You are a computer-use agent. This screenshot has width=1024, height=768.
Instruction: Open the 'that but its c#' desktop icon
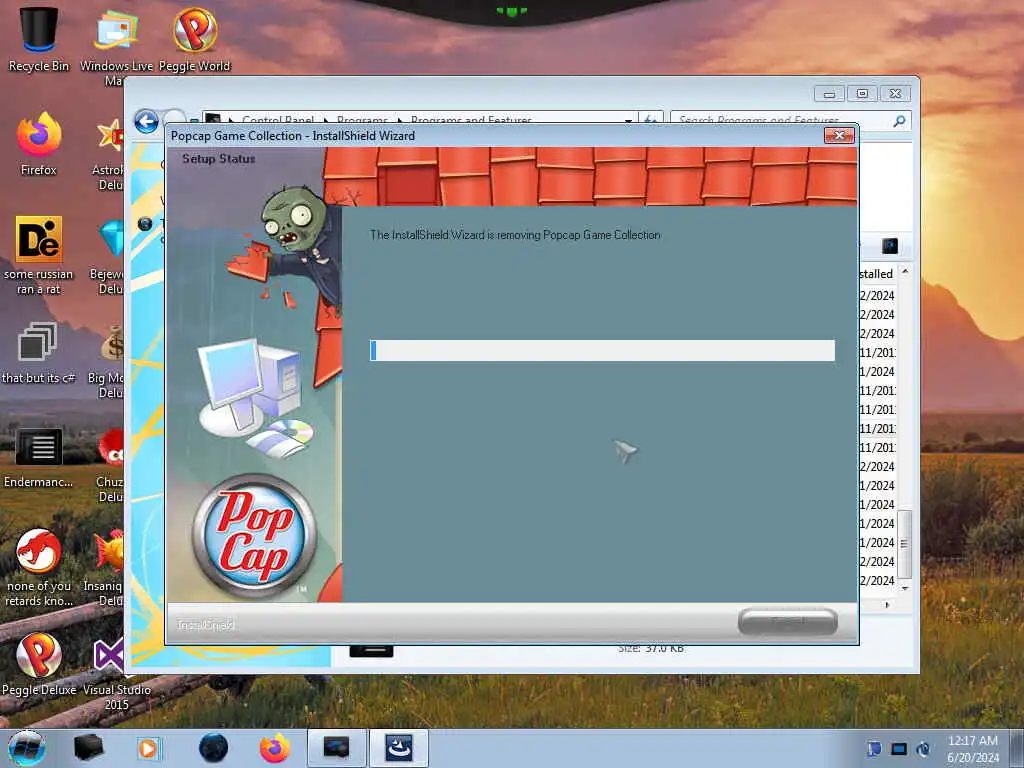pyautogui.click(x=39, y=353)
